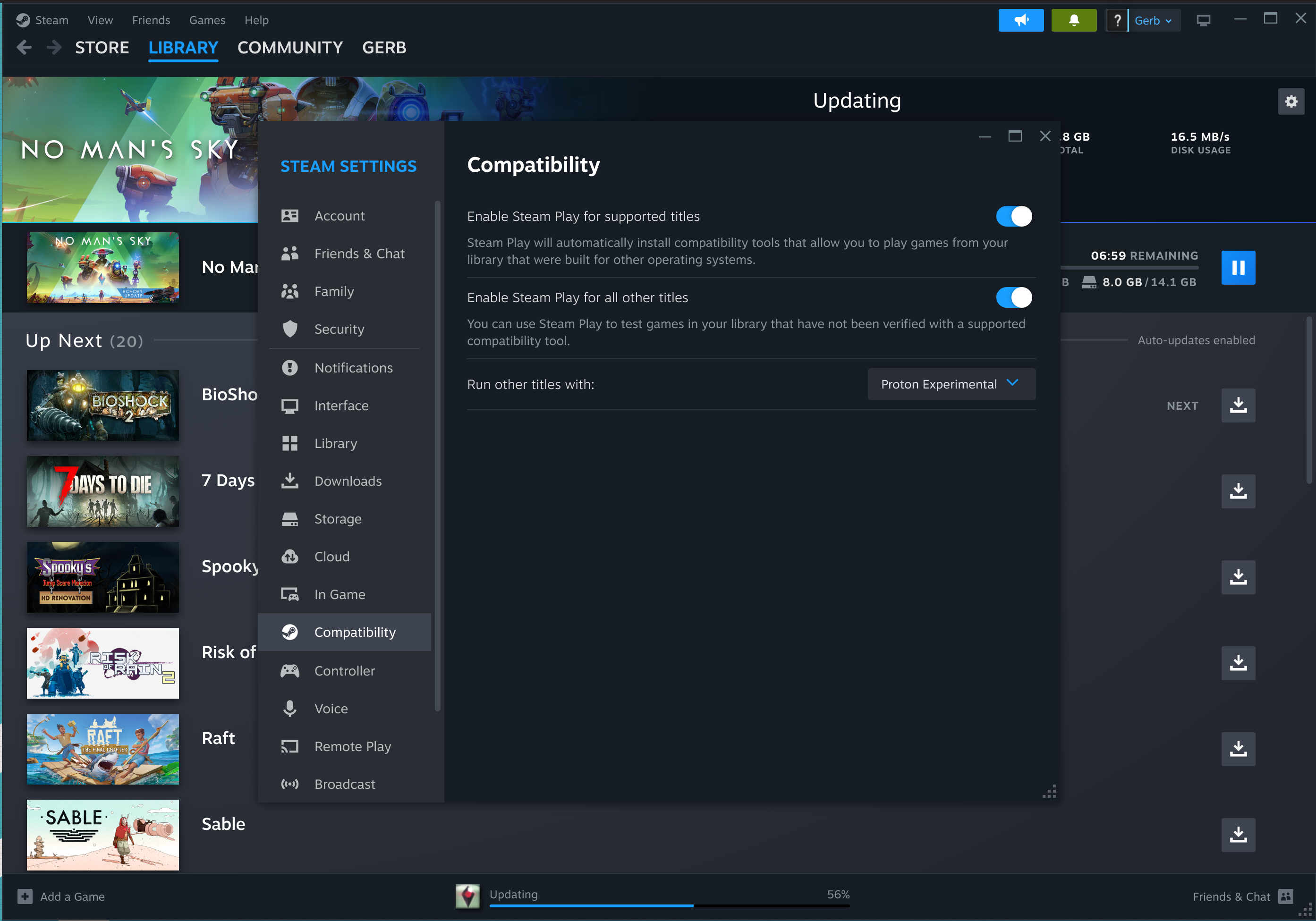Click the help question mark icon
The image size is (1316, 921).
1117,21
